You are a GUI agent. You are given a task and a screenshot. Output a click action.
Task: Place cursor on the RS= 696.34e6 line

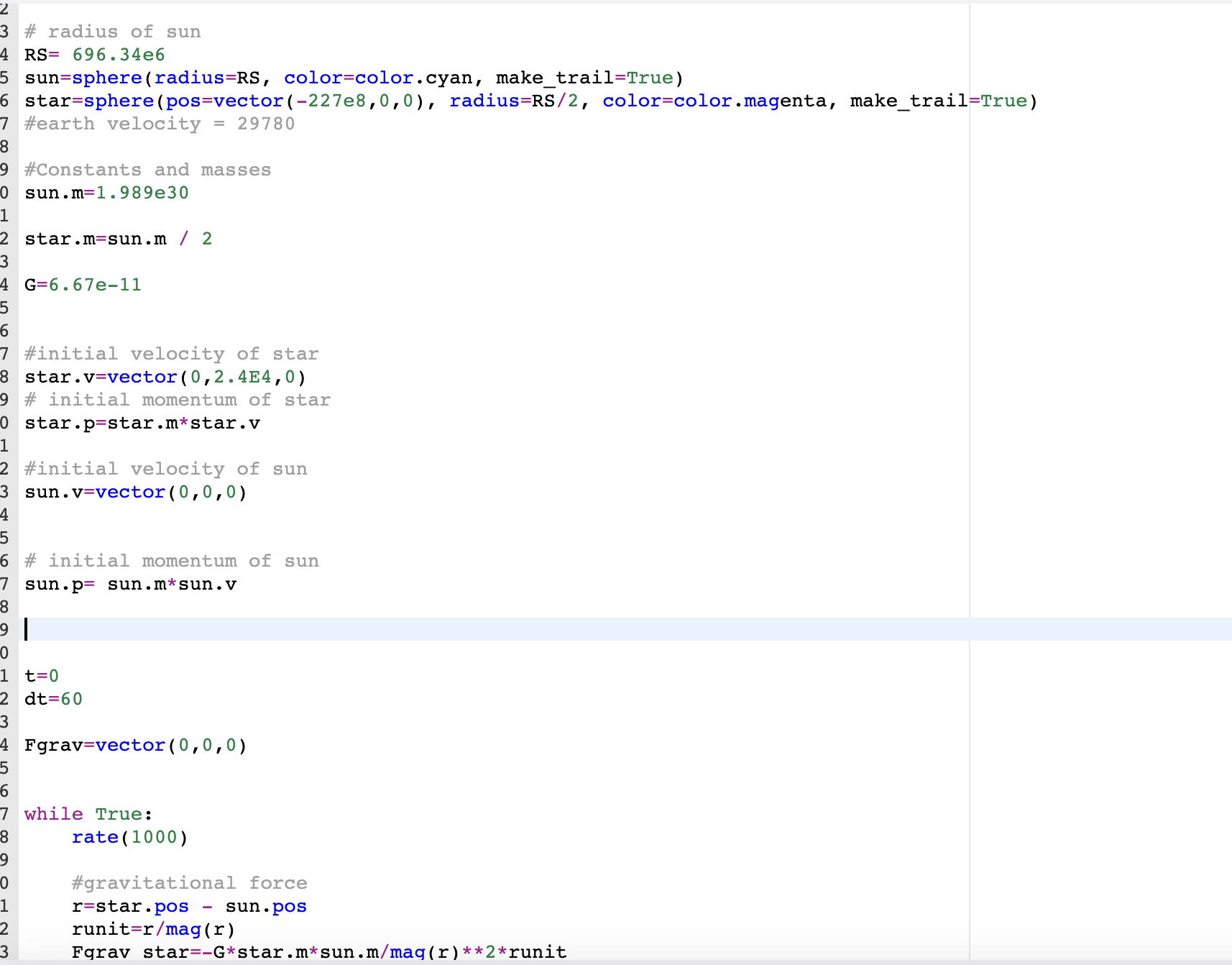tap(93, 54)
